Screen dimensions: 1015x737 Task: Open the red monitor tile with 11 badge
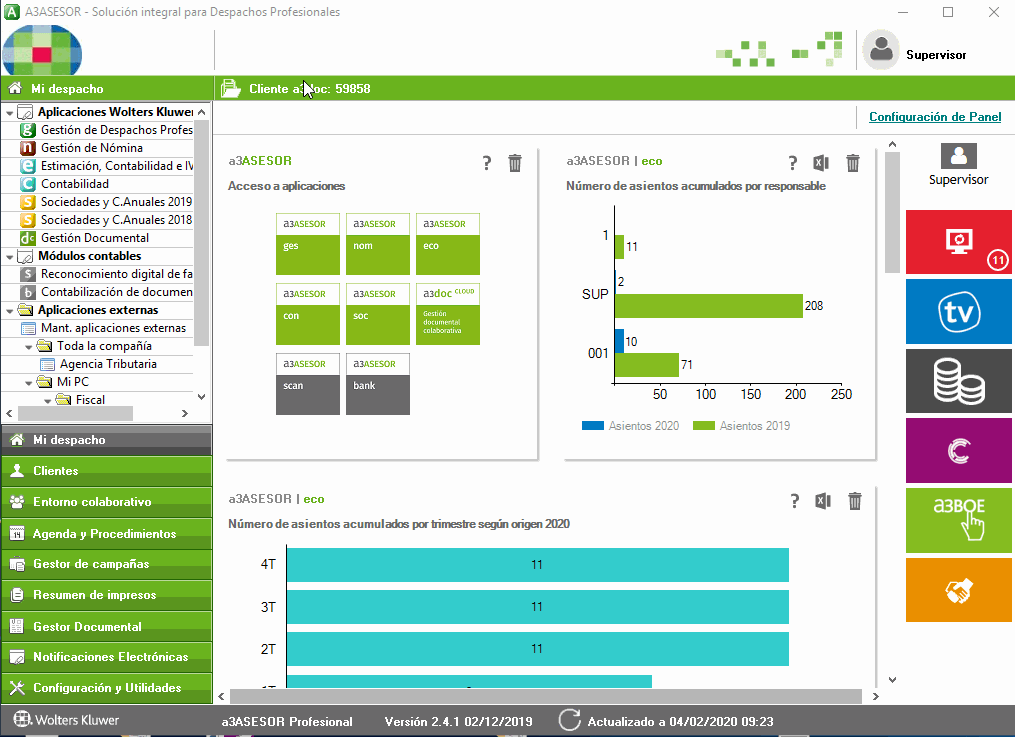(958, 242)
